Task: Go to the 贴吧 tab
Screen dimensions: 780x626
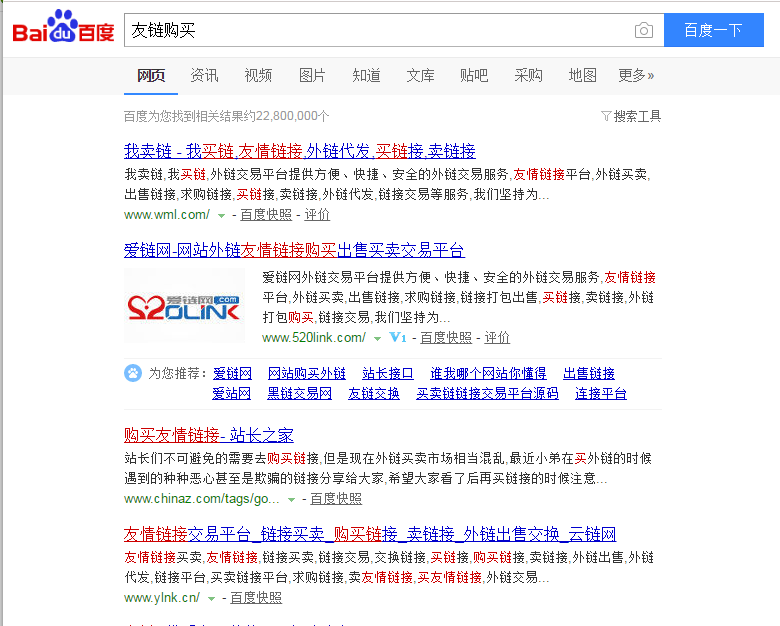Action: pyautogui.click(x=474, y=76)
